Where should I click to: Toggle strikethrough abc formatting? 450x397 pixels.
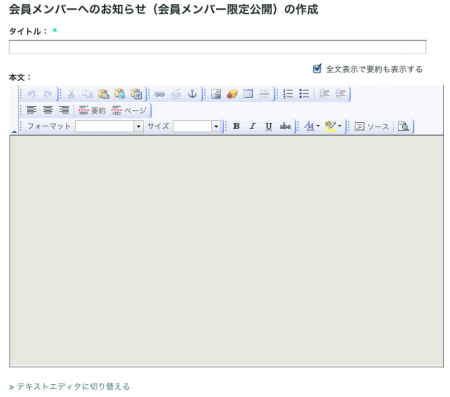[285, 126]
